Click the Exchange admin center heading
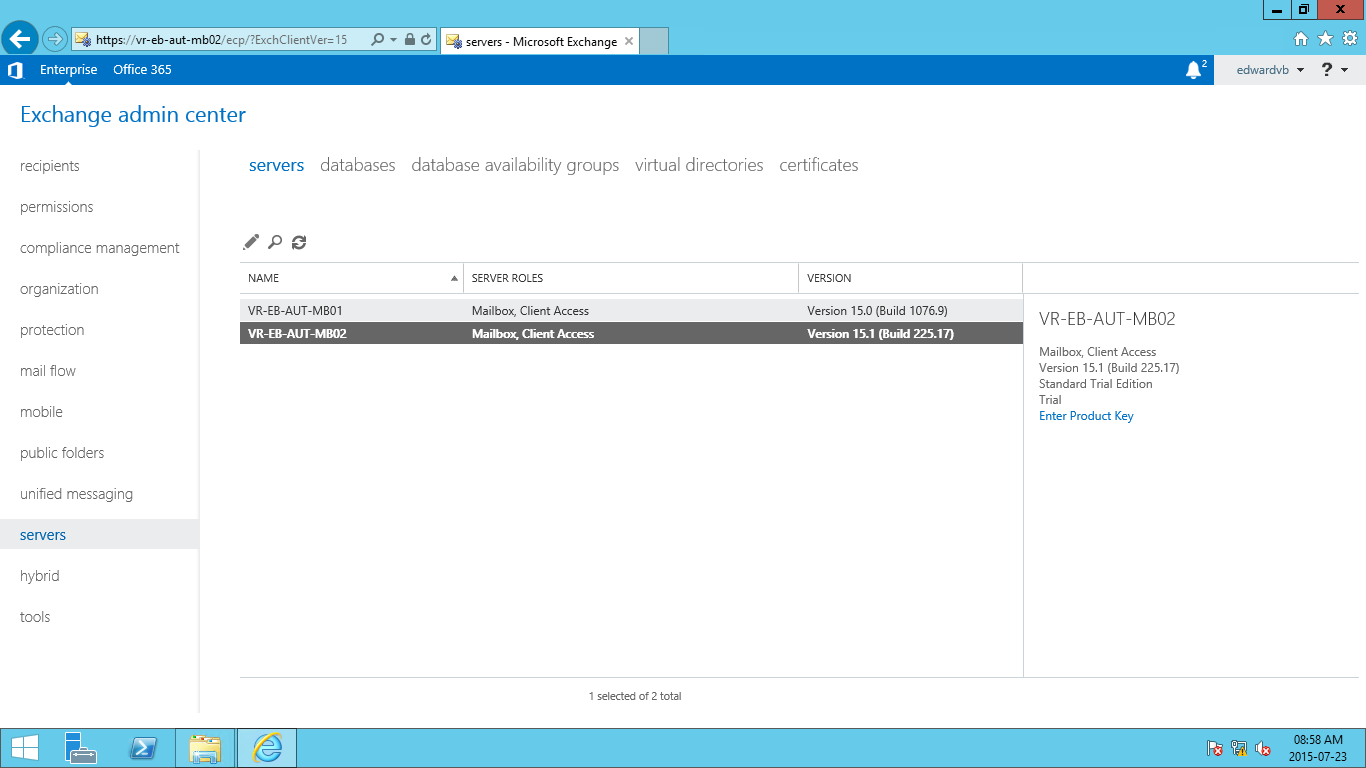This screenshot has width=1366, height=768. pyautogui.click(x=133, y=115)
